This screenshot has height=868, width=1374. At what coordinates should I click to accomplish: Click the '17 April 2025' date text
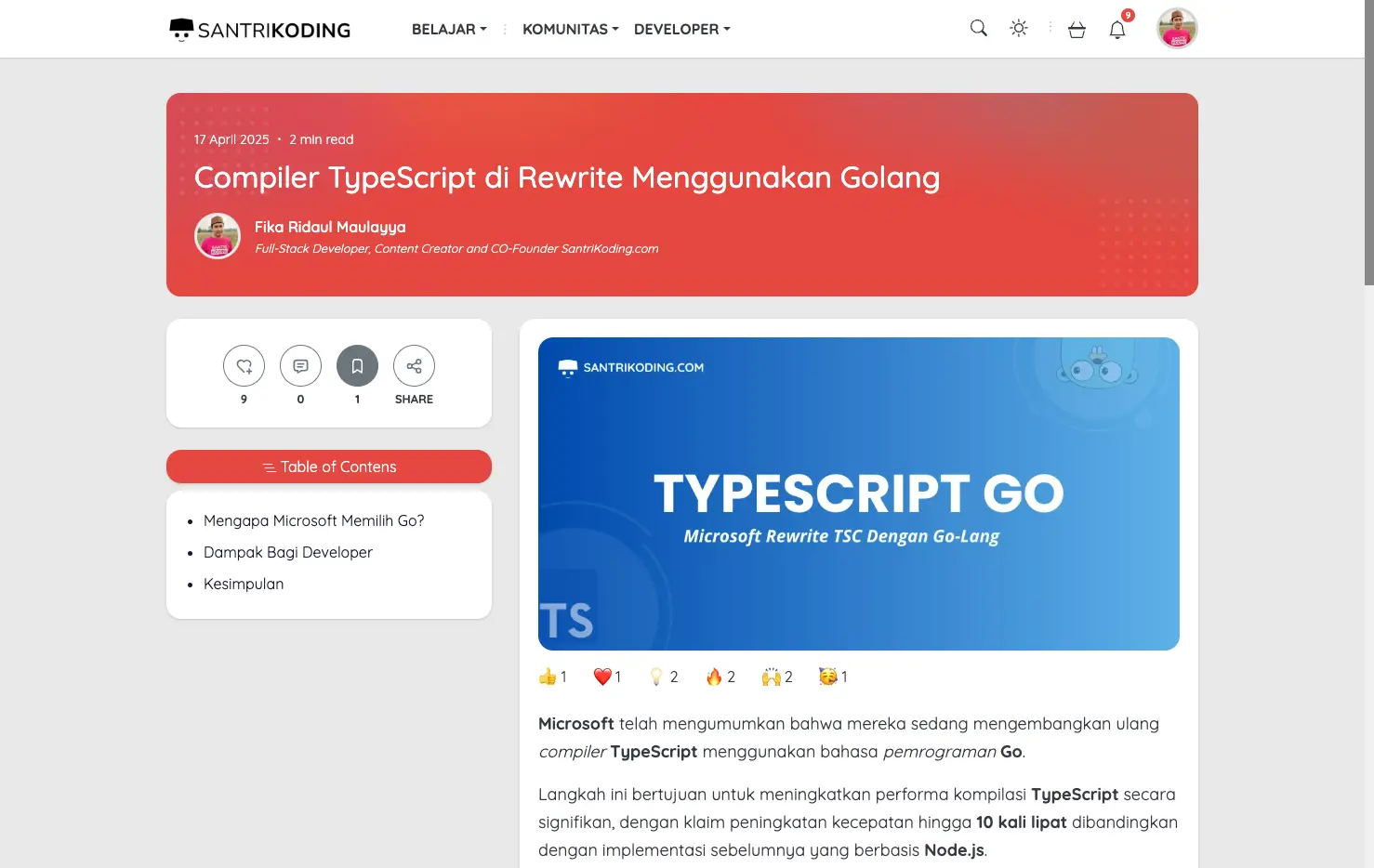tap(231, 139)
